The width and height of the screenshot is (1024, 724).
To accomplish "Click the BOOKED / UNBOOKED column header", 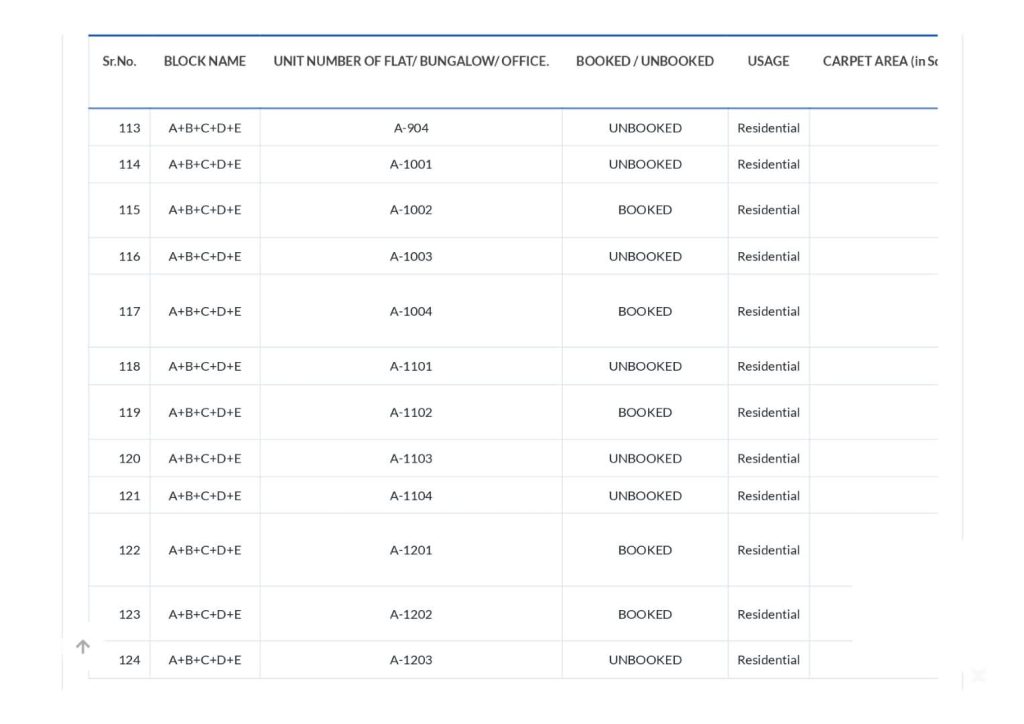I will [x=645, y=61].
